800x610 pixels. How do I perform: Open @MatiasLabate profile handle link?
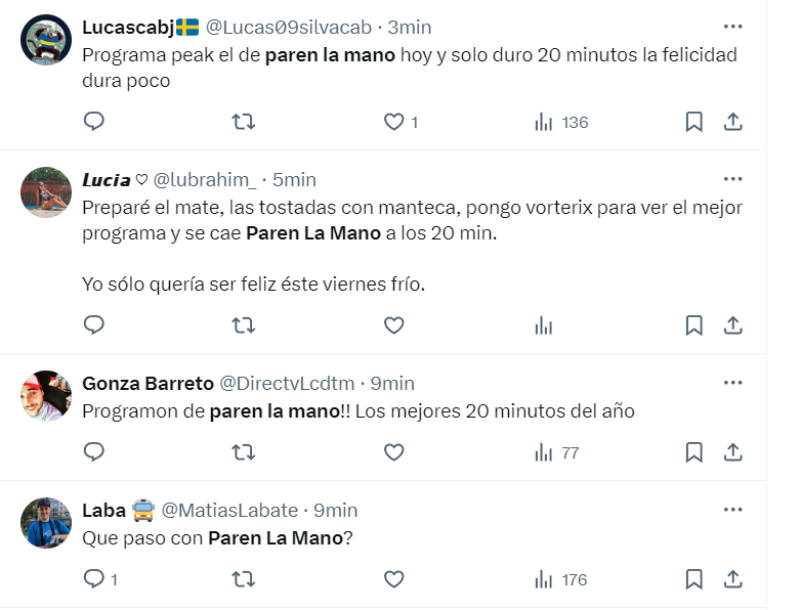click(x=231, y=510)
